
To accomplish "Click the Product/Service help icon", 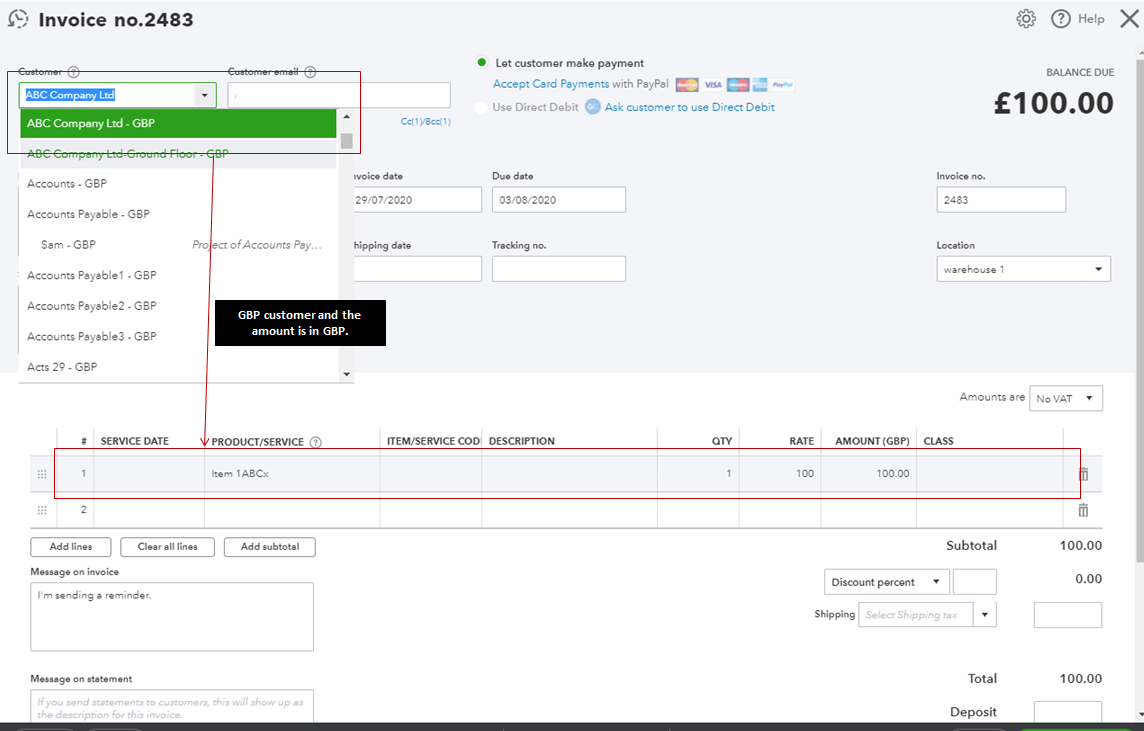I will 315,442.
